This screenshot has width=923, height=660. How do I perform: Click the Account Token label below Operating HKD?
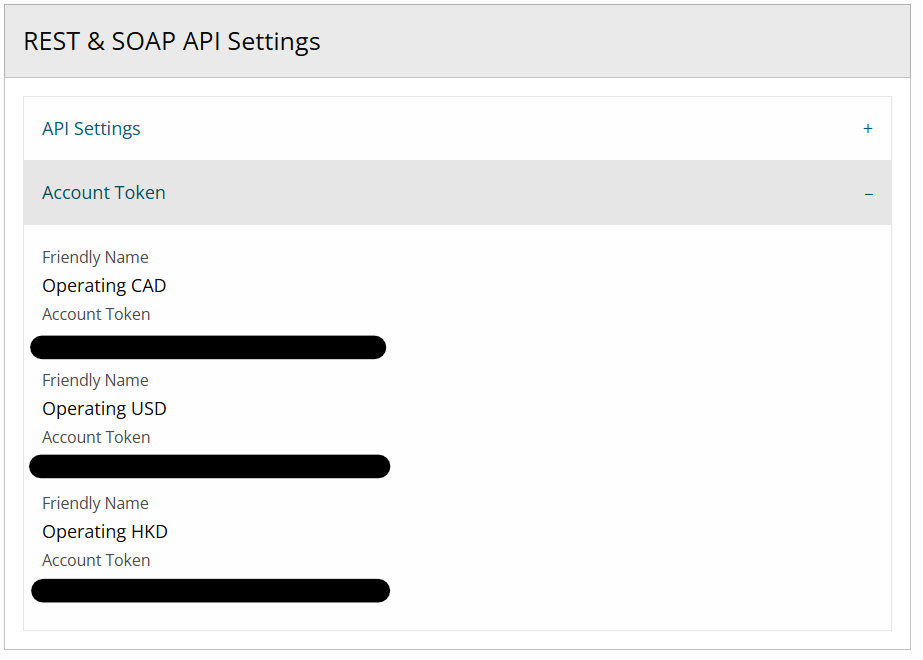tap(96, 561)
